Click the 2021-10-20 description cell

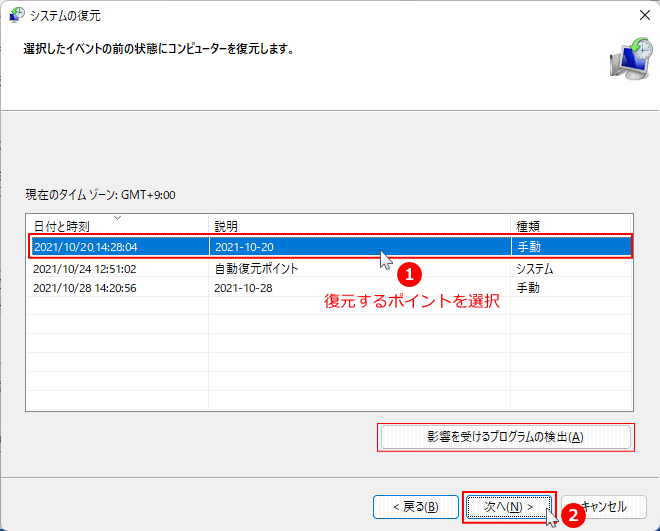coord(244,247)
